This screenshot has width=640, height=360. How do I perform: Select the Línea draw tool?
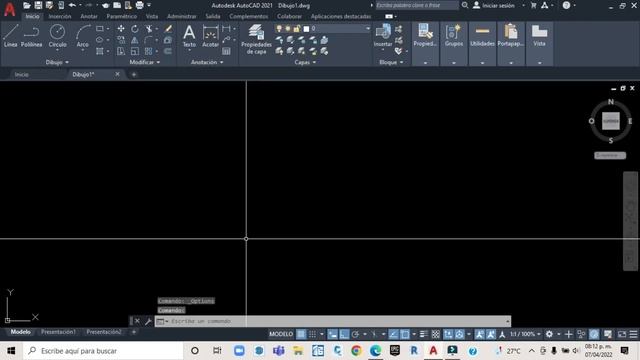coord(11,36)
